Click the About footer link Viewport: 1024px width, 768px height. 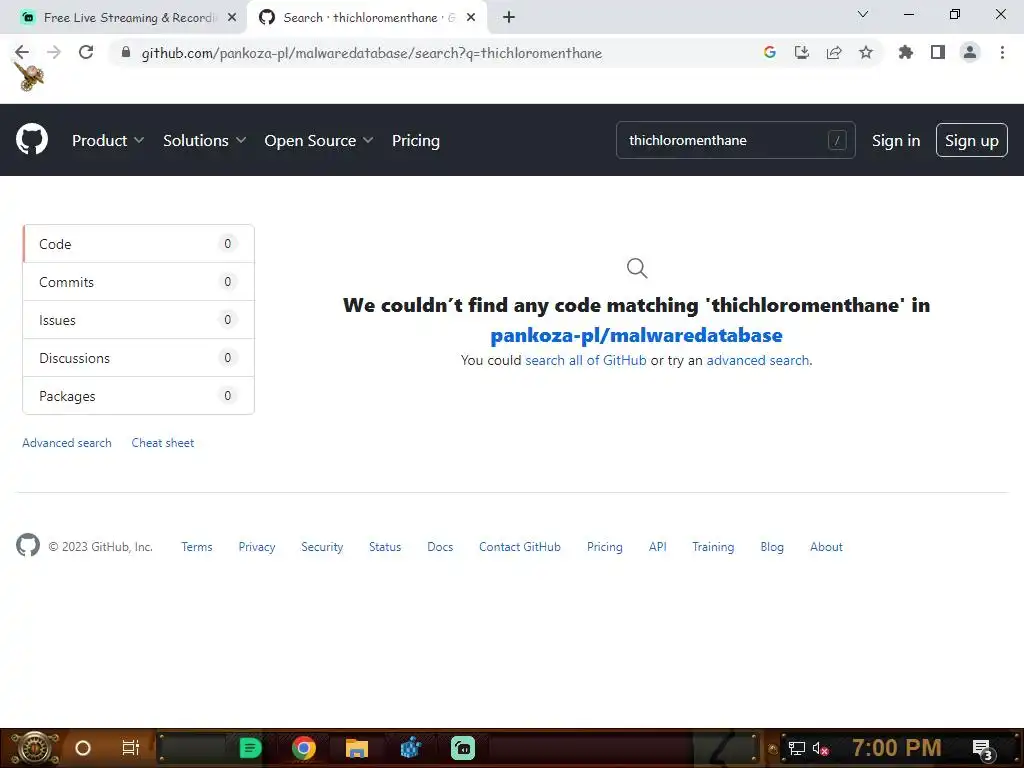tap(826, 547)
